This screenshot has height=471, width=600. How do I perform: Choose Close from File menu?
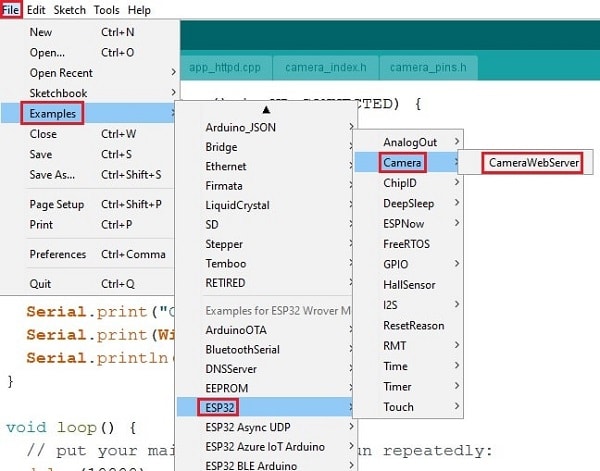[x=90, y=134]
